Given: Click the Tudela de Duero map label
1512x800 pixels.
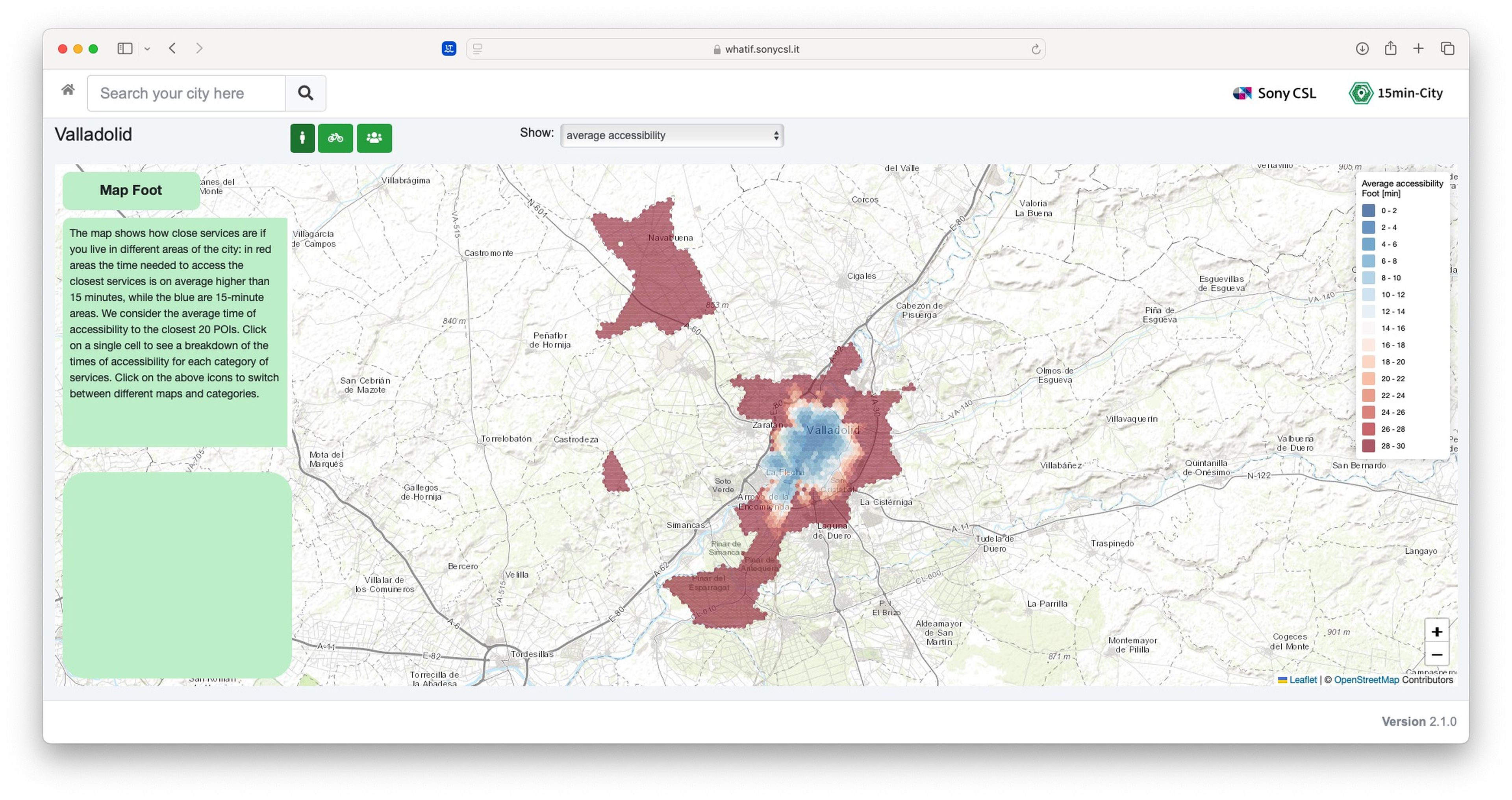Looking at the screenshot, I should (994, 544).
